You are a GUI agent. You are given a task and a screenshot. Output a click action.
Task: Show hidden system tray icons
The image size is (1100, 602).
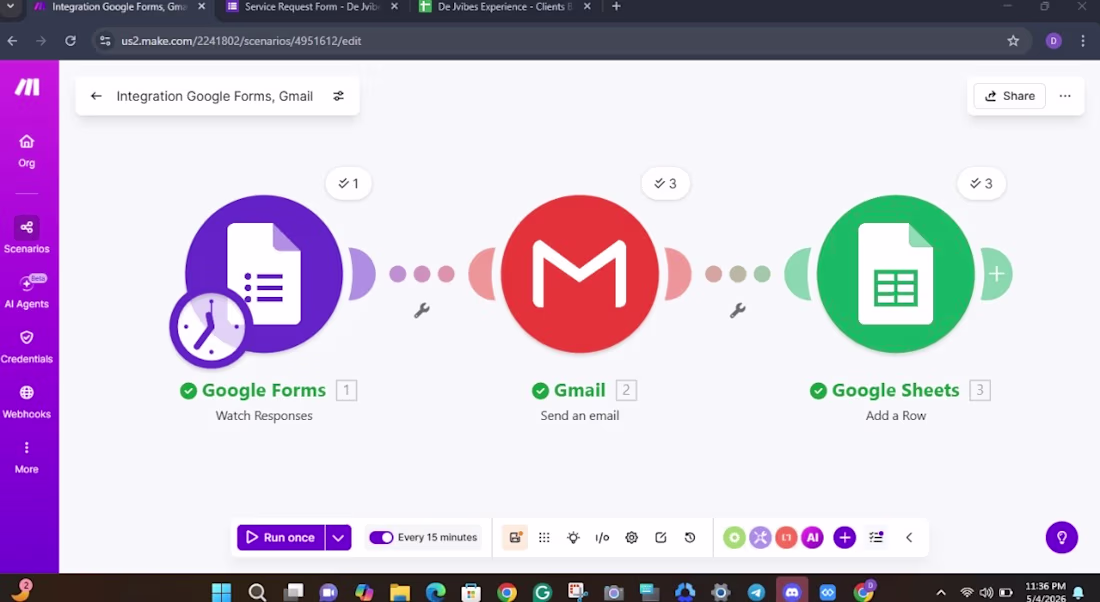(941, 593)
